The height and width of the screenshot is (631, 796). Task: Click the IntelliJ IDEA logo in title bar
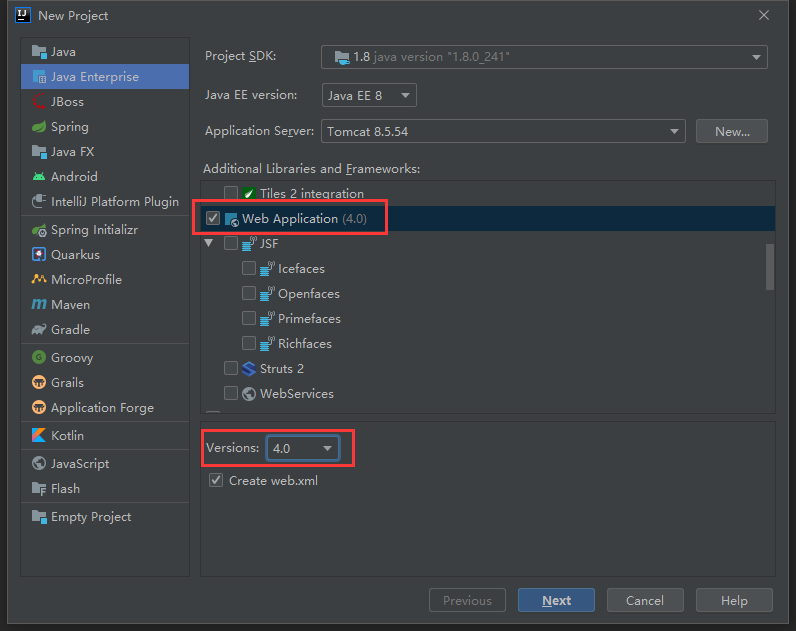click(23, 15)
